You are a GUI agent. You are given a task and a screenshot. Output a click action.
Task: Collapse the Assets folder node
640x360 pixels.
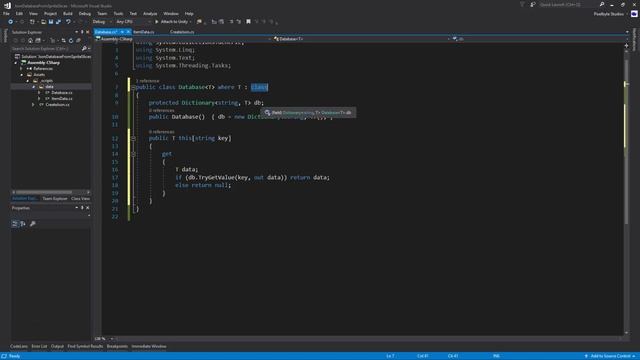[22, 75]
